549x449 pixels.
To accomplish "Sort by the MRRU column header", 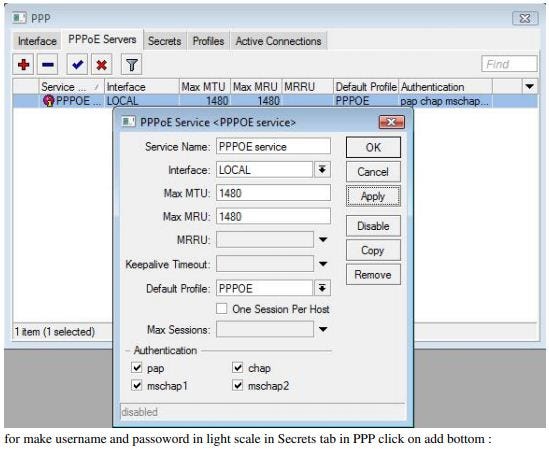I will 307,87.
